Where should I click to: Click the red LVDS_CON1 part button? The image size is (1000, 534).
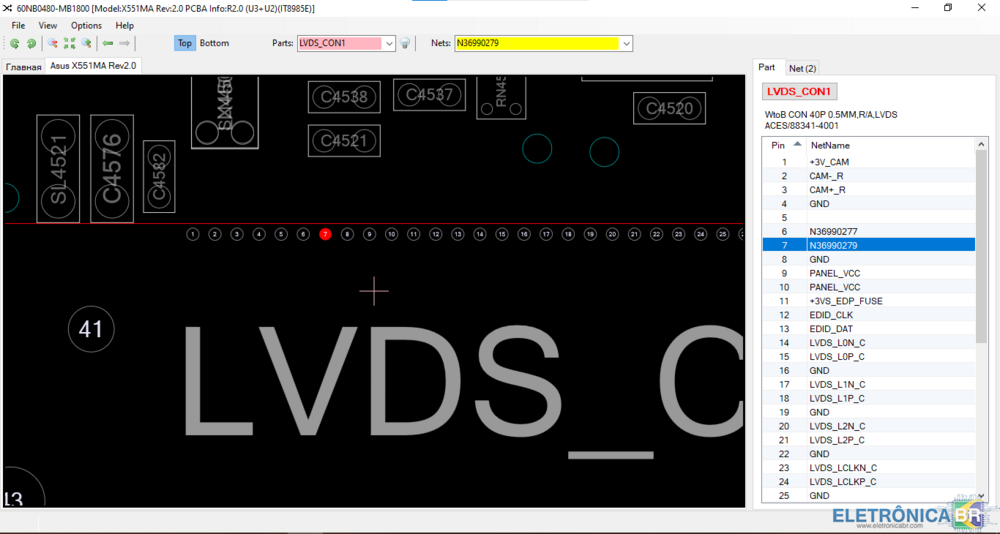(799, 92)
